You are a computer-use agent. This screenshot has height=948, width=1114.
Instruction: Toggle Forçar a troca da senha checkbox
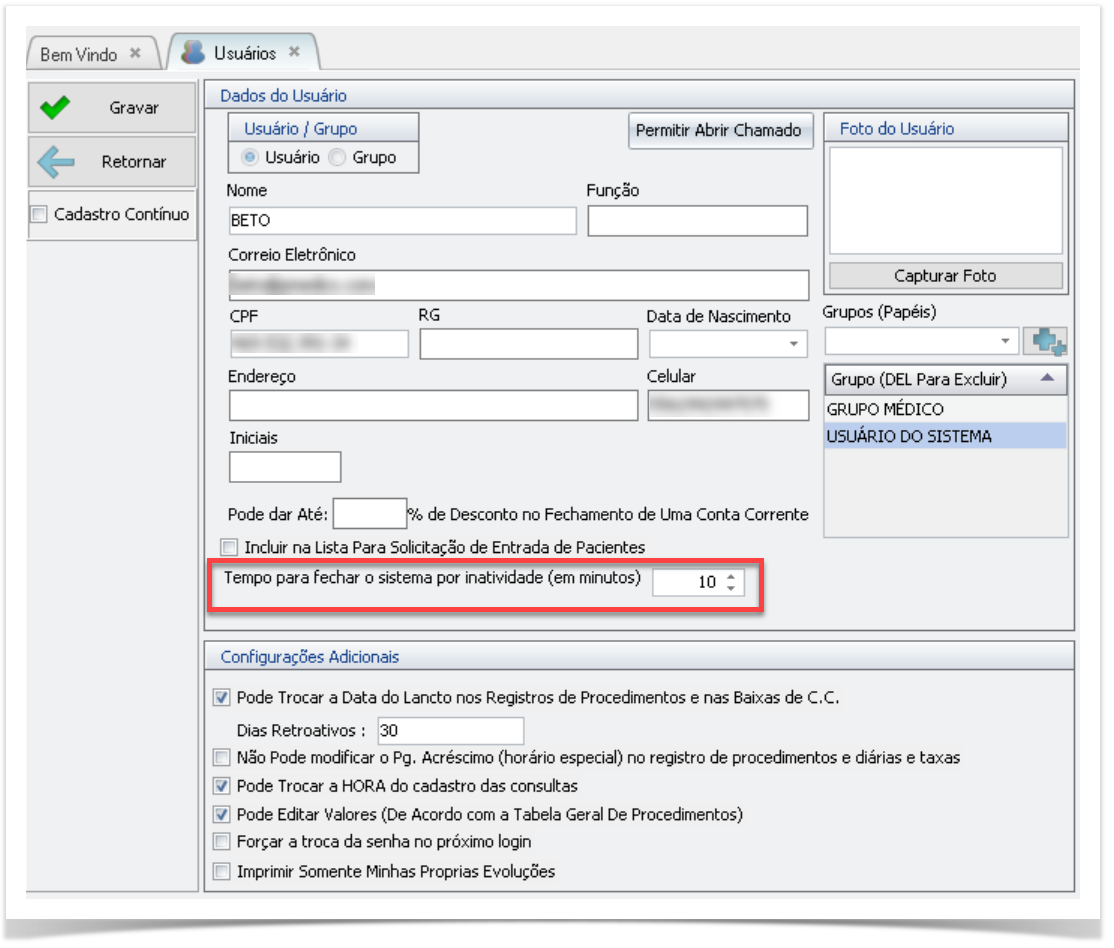point(222,841)
